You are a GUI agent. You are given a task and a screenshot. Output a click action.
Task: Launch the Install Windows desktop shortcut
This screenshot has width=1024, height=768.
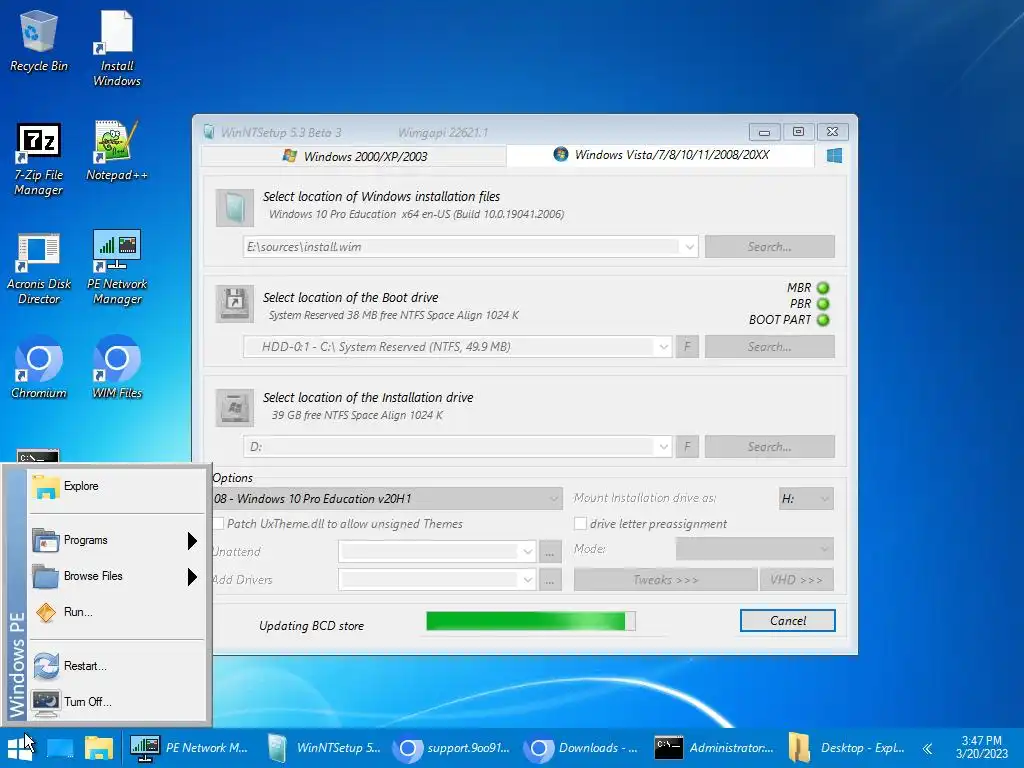pos(116,48)
